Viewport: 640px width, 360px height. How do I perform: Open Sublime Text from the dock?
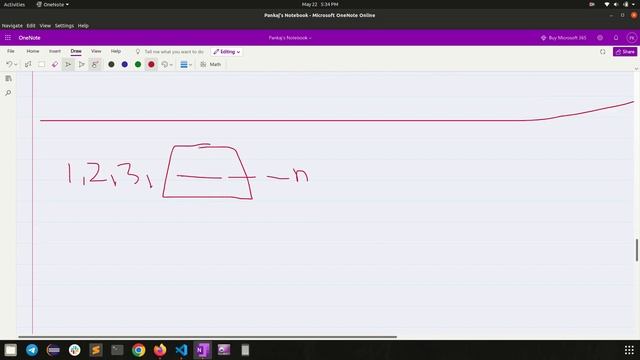tap(96, 350)
